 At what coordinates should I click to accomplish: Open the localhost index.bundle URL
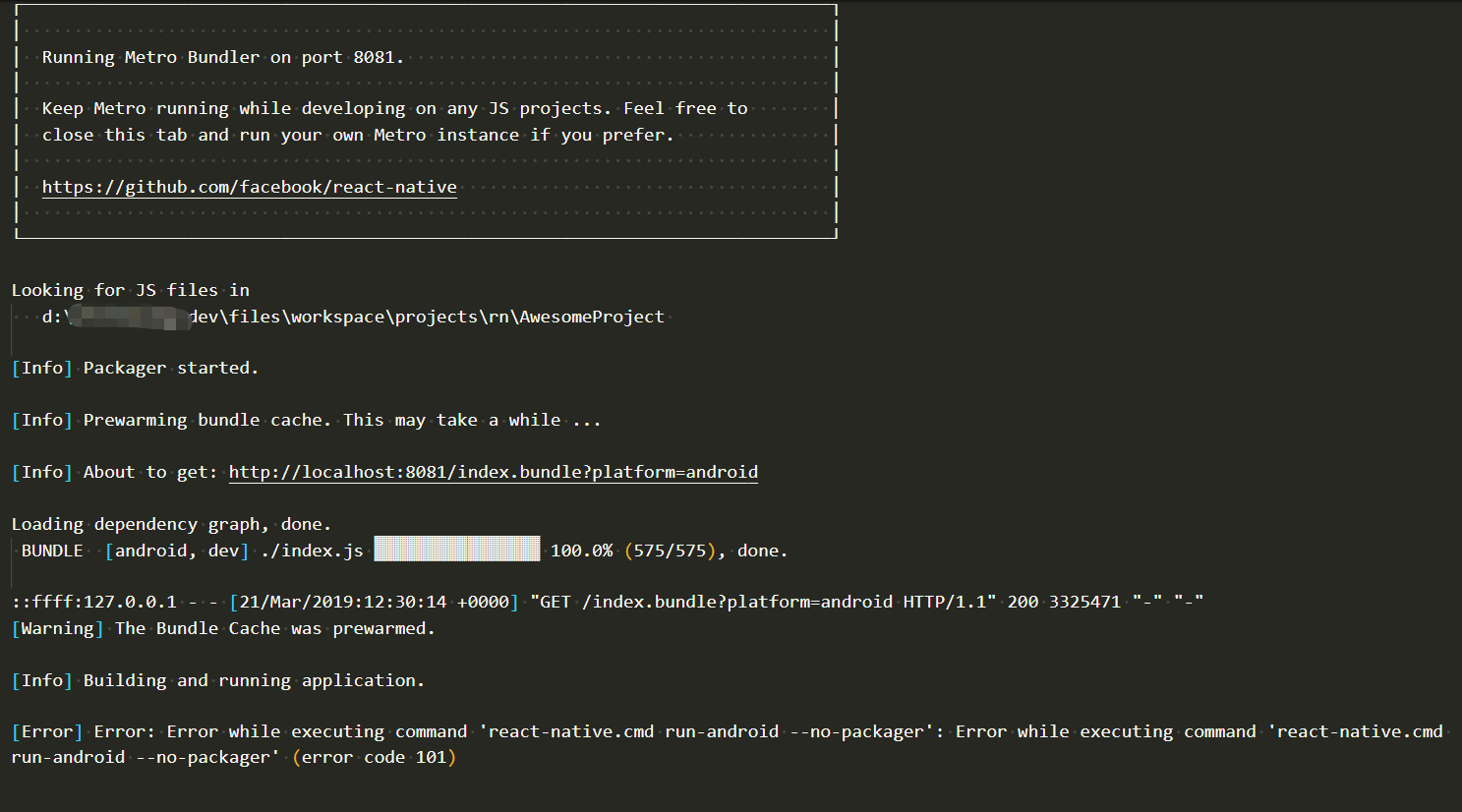pyautogui.click(x=493, y=471)
